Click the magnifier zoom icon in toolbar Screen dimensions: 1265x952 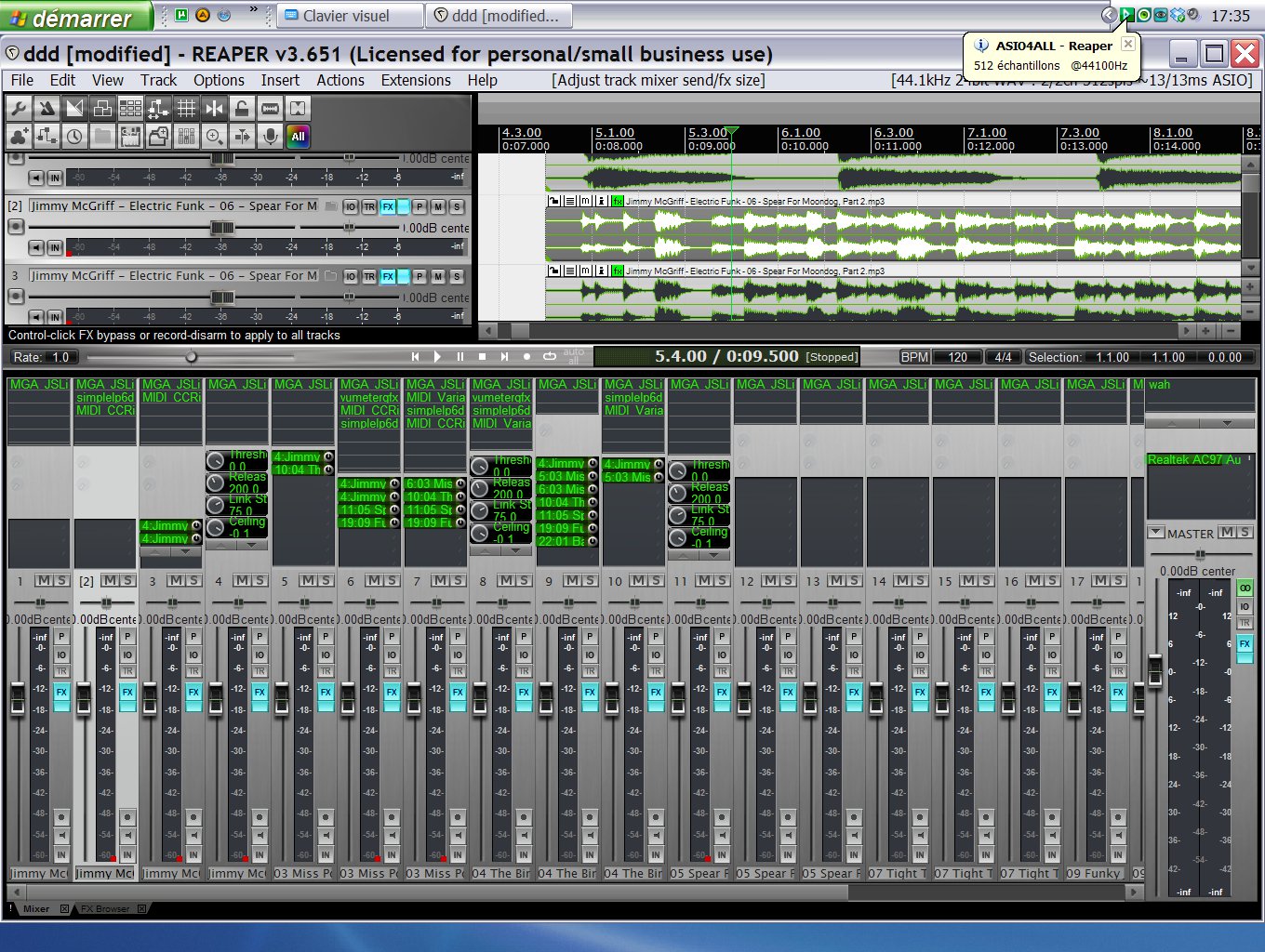[x=214, y=137]
